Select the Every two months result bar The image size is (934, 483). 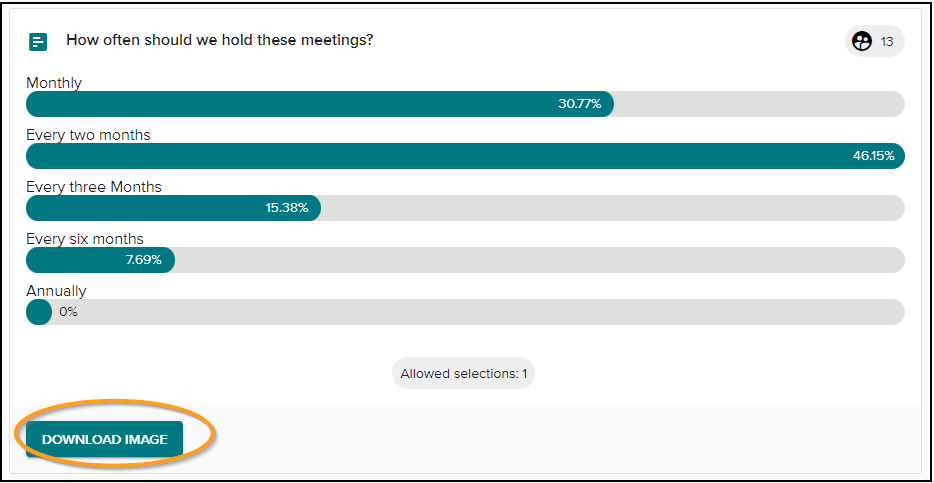[465, 156]
